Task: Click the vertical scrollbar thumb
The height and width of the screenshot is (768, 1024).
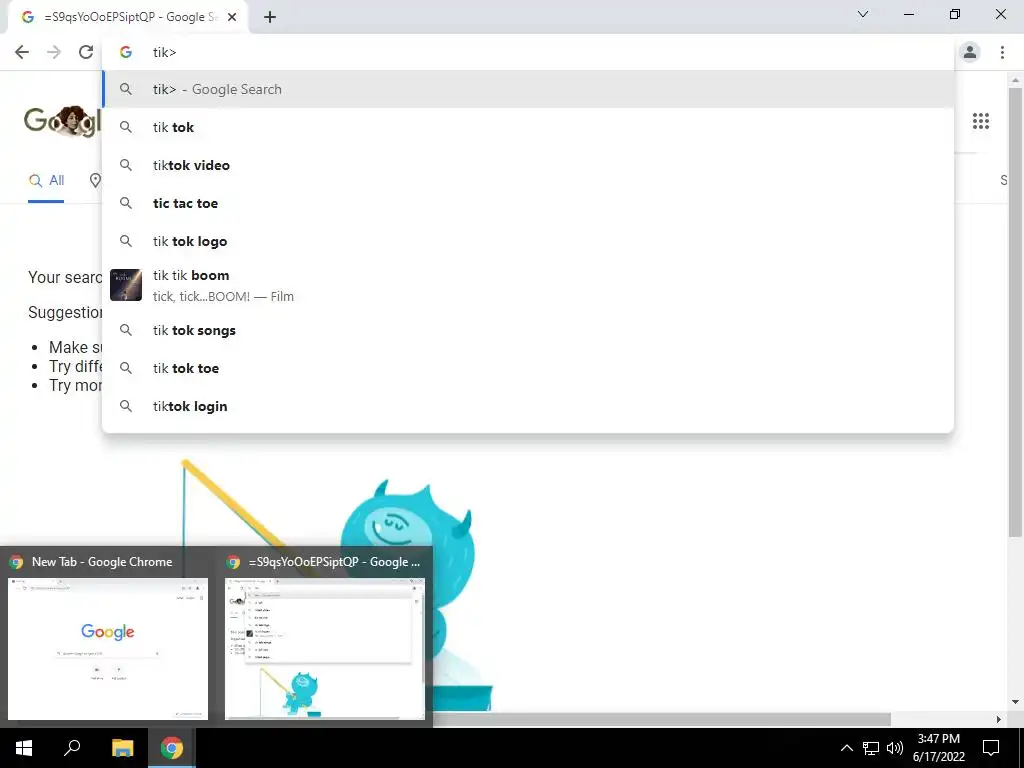Action: (x=1015, y=312)
